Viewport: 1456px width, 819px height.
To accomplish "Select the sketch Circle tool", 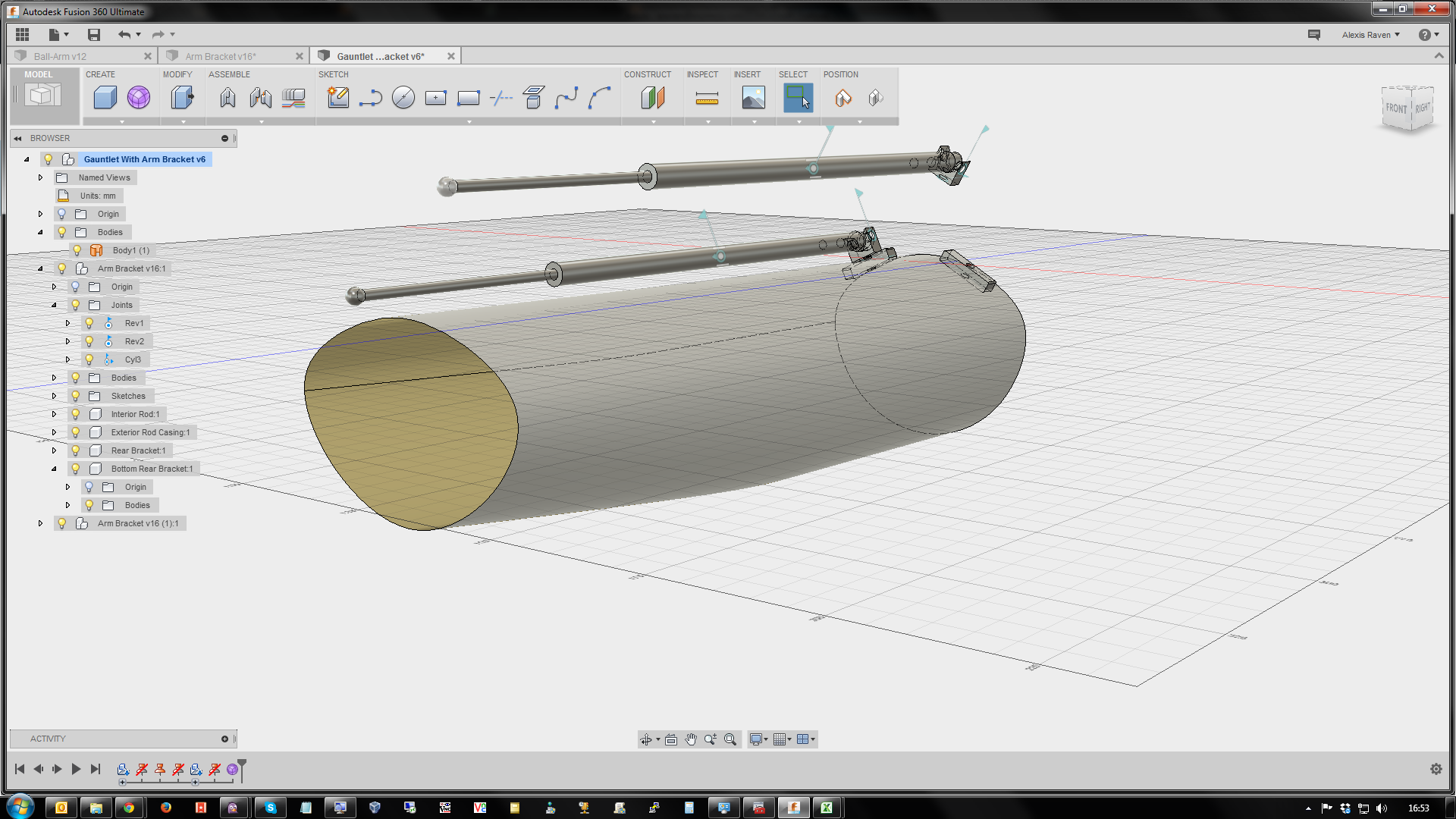I will [x=403, y=97].
